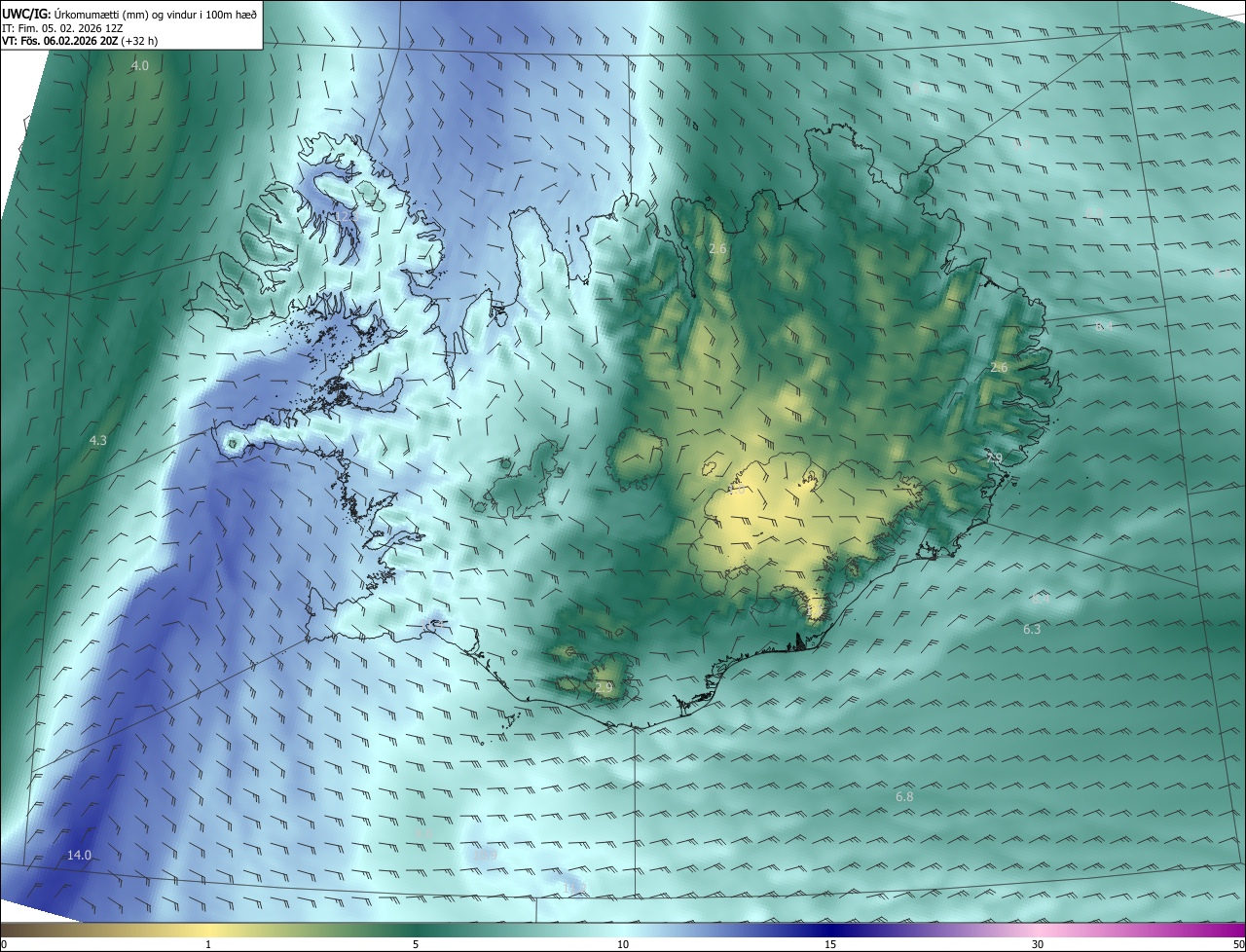Image resolution: width=1246 pixels, height=952 pixels.
Task: Click the 6.3 value label on the map
Action: tap(1032, 630)
